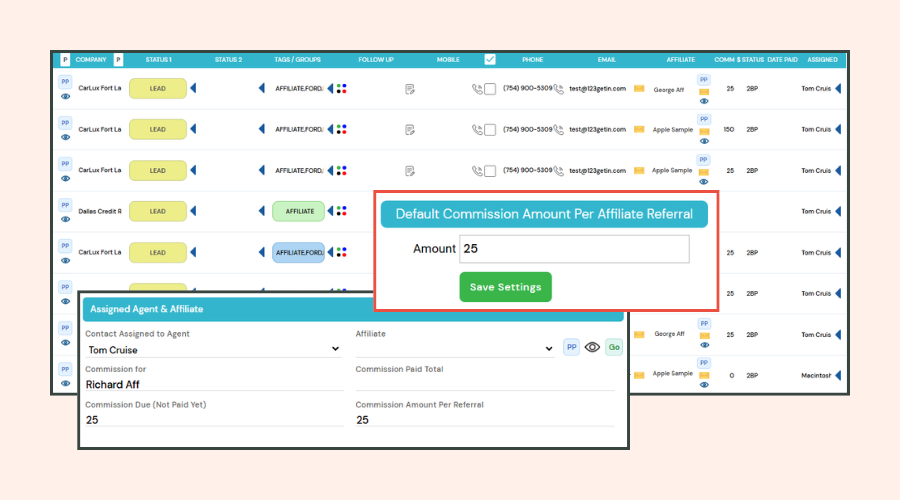Toggle the checked box in the table header

click(x=490, y=60)
